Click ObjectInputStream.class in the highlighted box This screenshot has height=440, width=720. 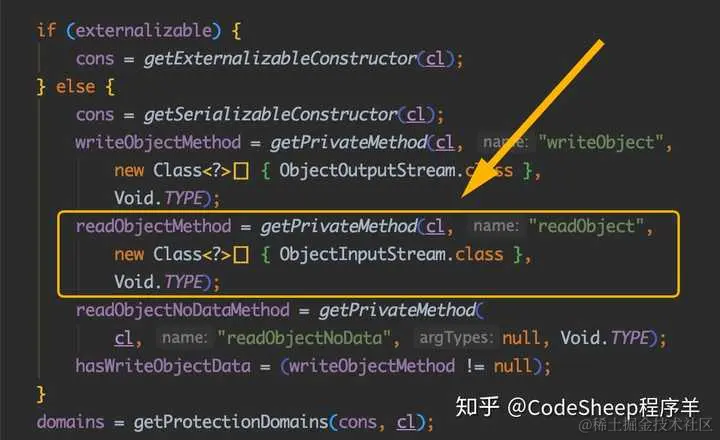click(391, 254)
